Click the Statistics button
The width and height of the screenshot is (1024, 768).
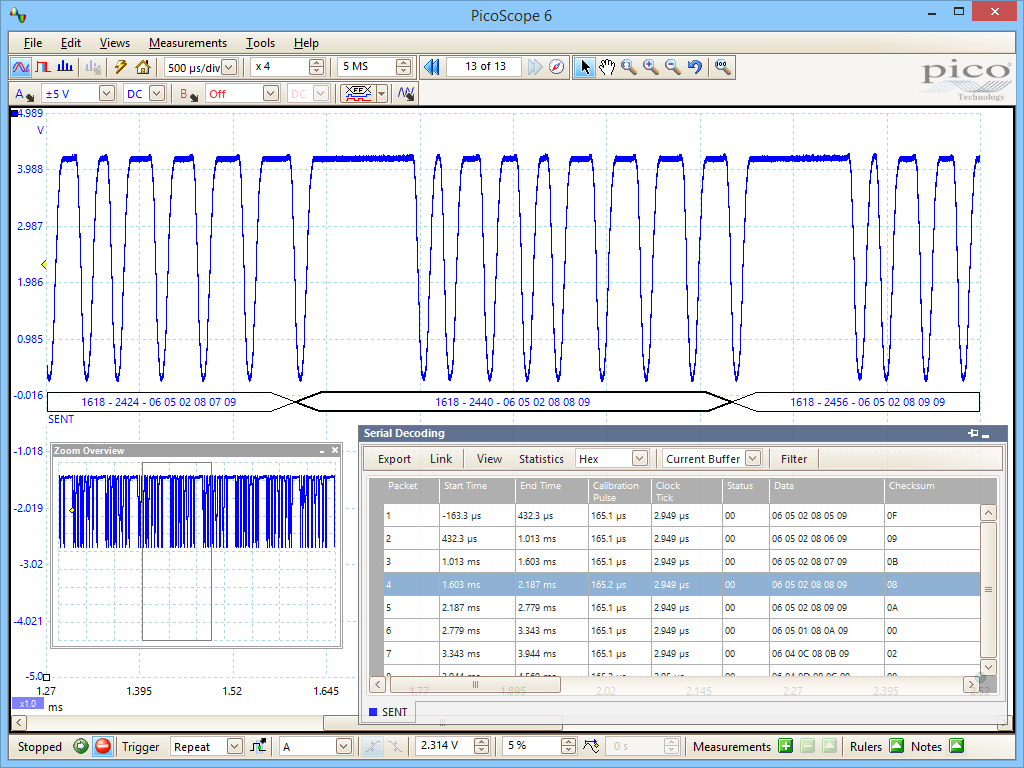tap(541, 459)
